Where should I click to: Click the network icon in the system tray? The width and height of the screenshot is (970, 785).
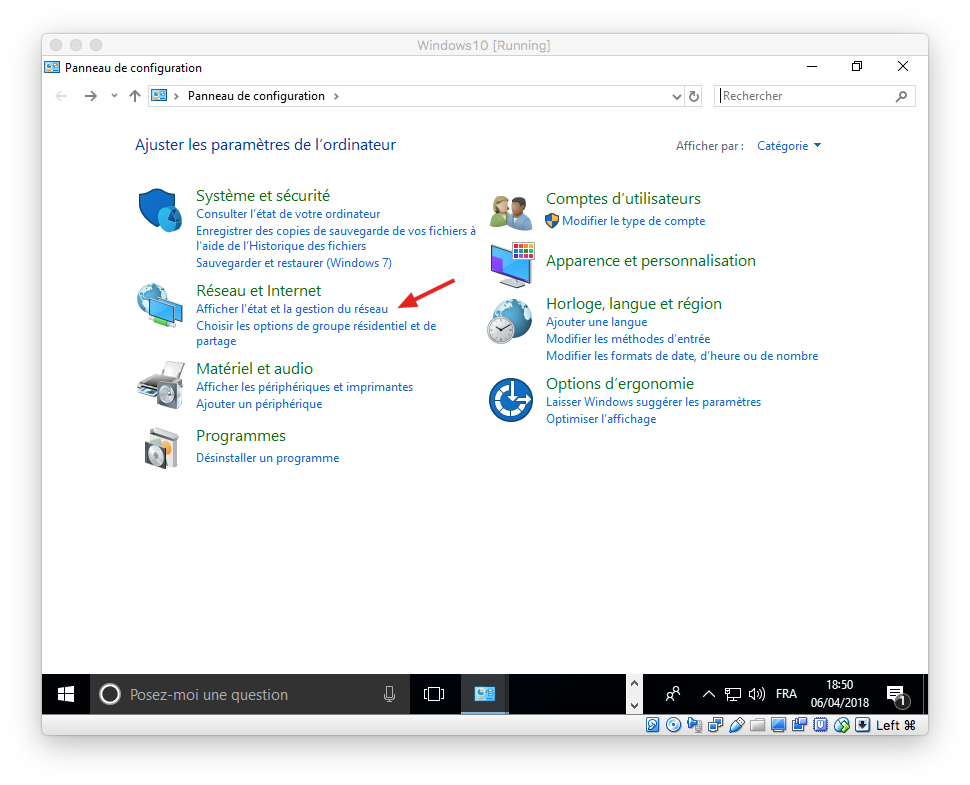click(732, 694)
